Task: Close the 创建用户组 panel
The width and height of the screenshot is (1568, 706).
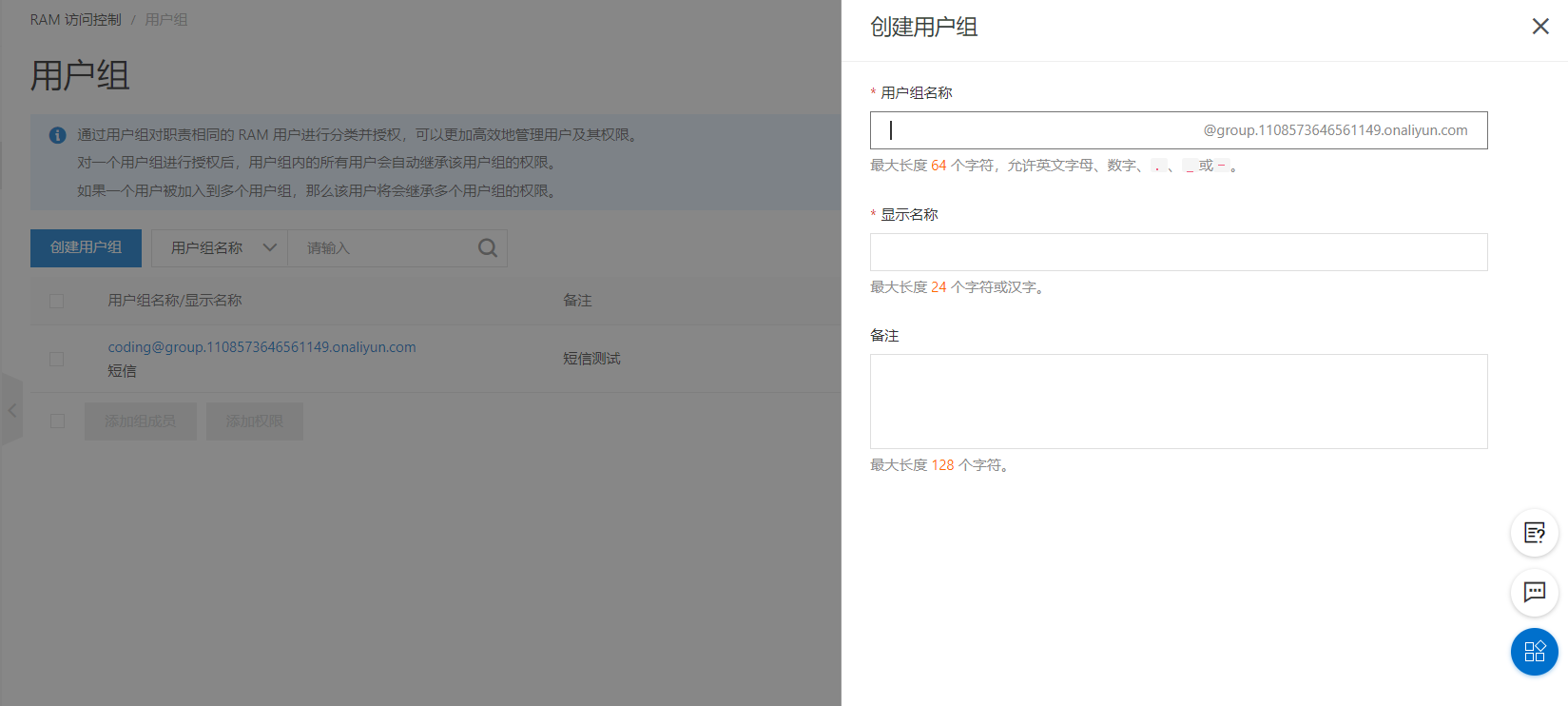Action: click(x=1540, y=27)
